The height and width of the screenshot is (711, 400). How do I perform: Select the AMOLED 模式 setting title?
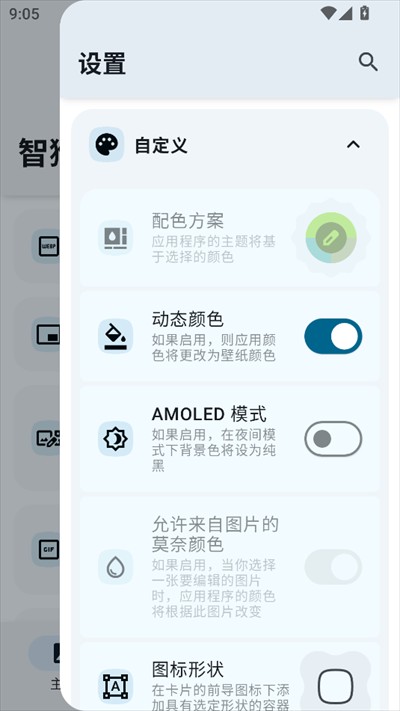[x=209, y=414]
